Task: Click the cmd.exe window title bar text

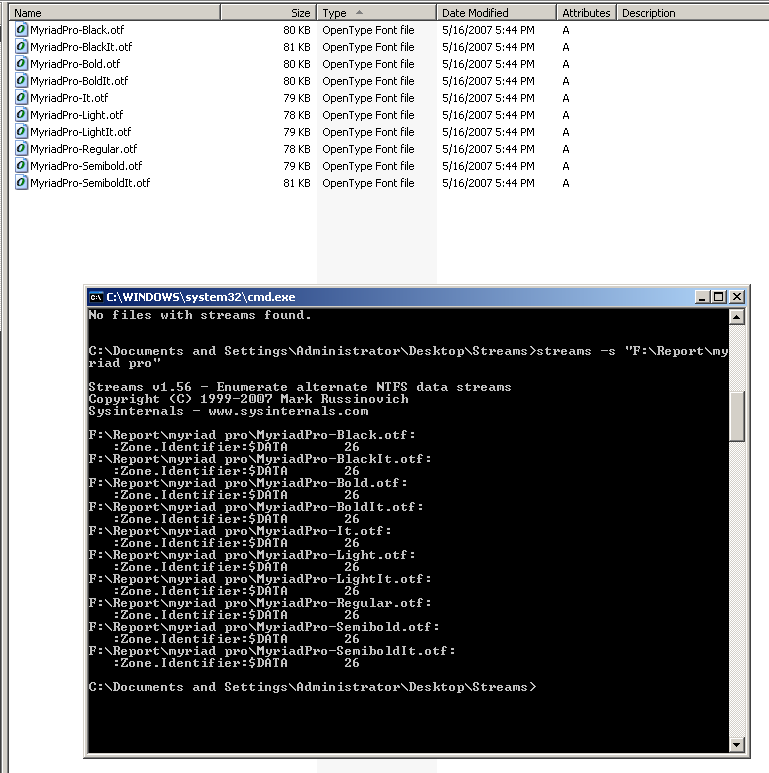Action: pos(201,297)
